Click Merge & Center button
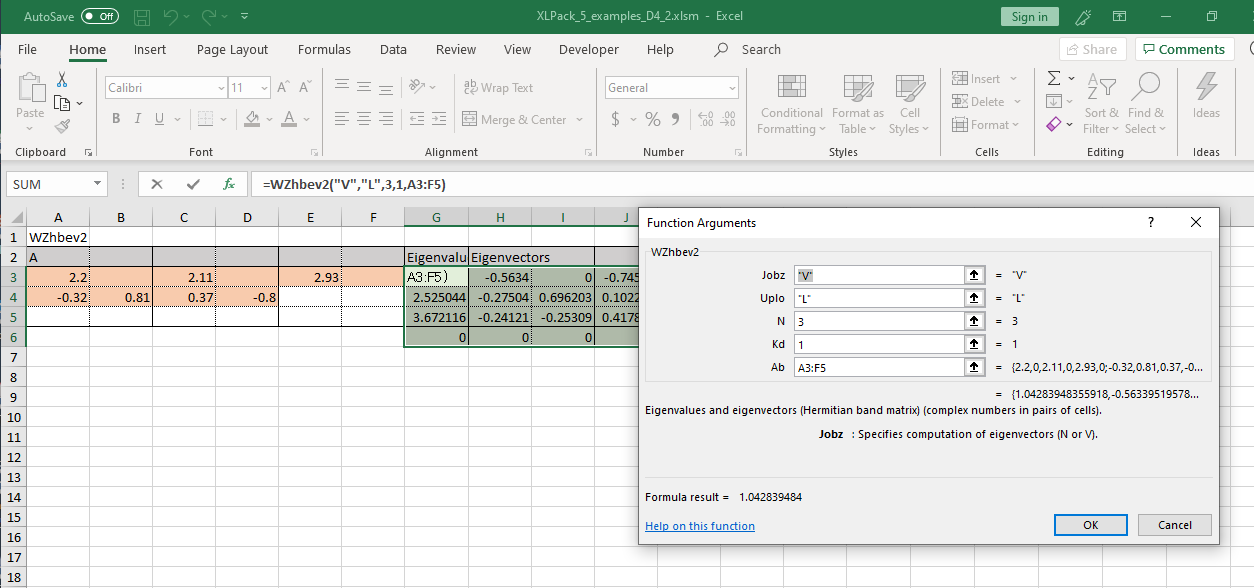 tap(516, 119)
